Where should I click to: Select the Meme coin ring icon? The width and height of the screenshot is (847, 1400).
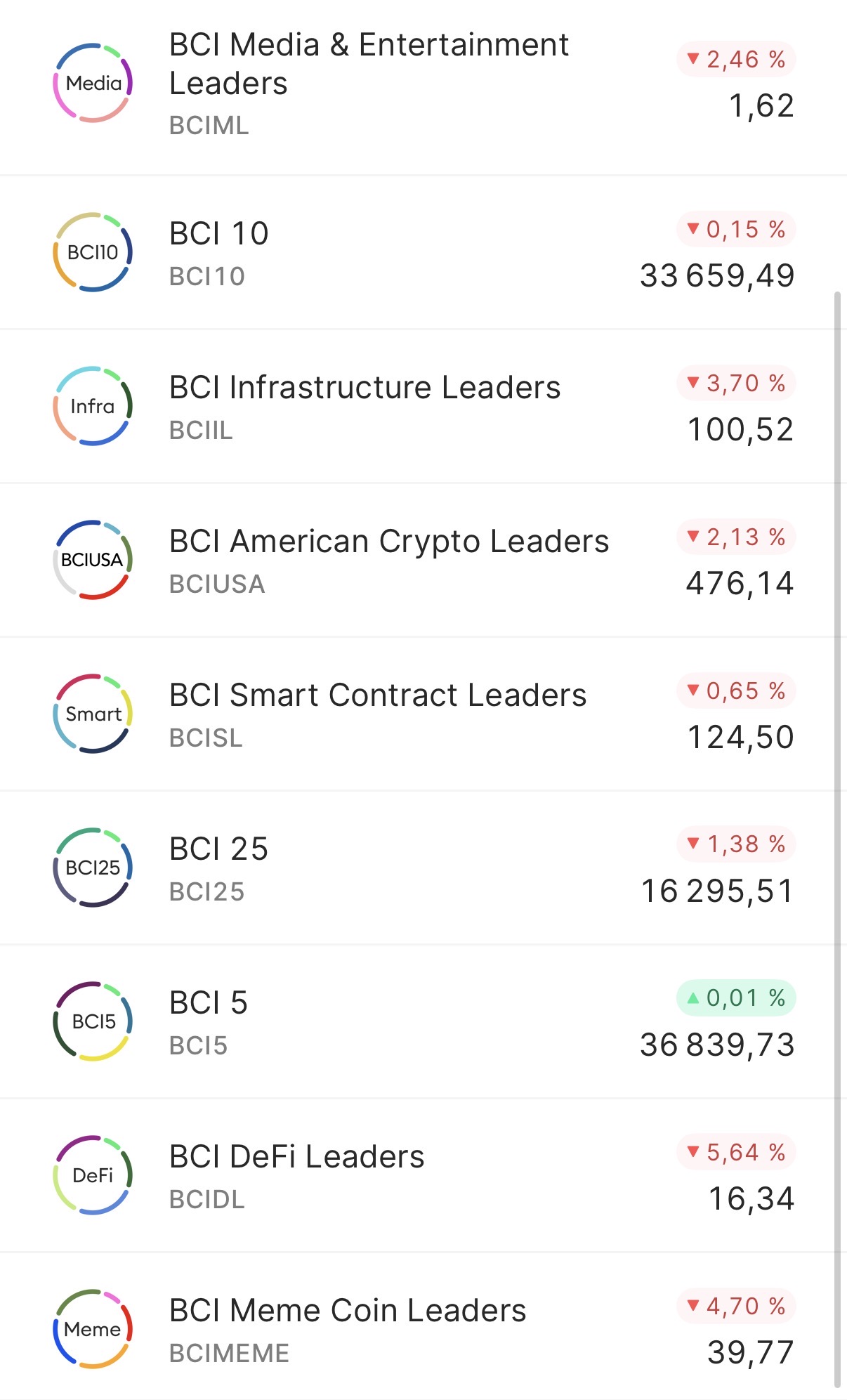[x=93, y=1329]
